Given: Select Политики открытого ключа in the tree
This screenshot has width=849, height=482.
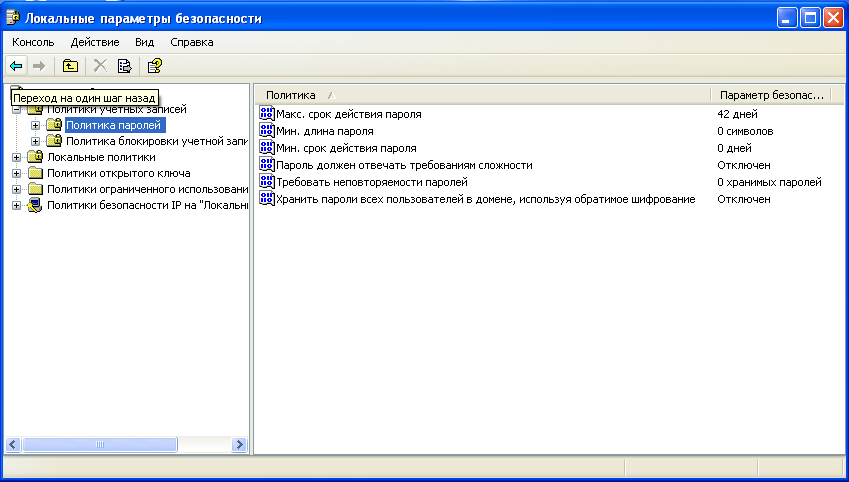Looking at the screenshot, I should point(119,173).
